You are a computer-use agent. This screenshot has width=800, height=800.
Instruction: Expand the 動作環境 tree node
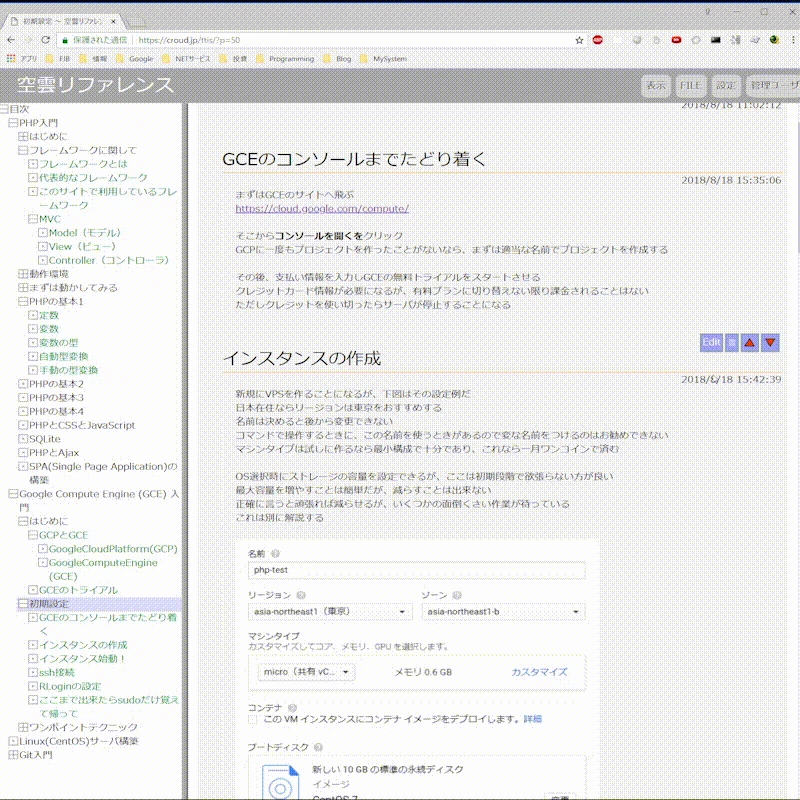click(x=23, y=274)
